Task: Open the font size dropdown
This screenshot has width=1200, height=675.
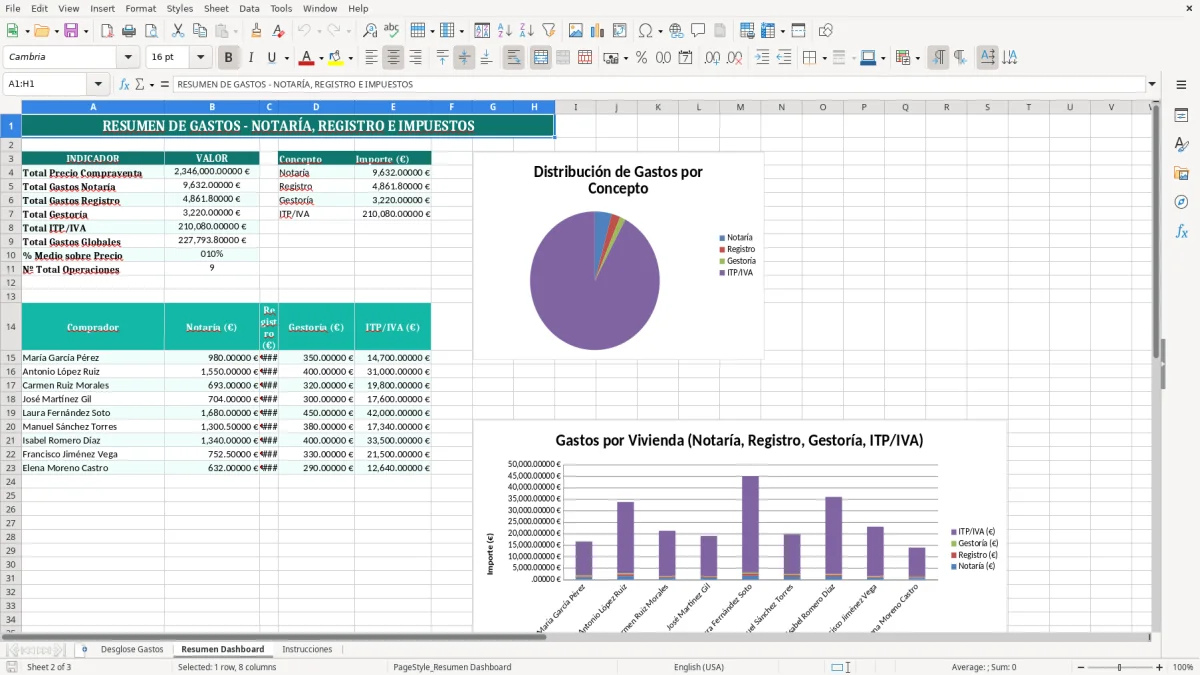Action: [200, 58]
